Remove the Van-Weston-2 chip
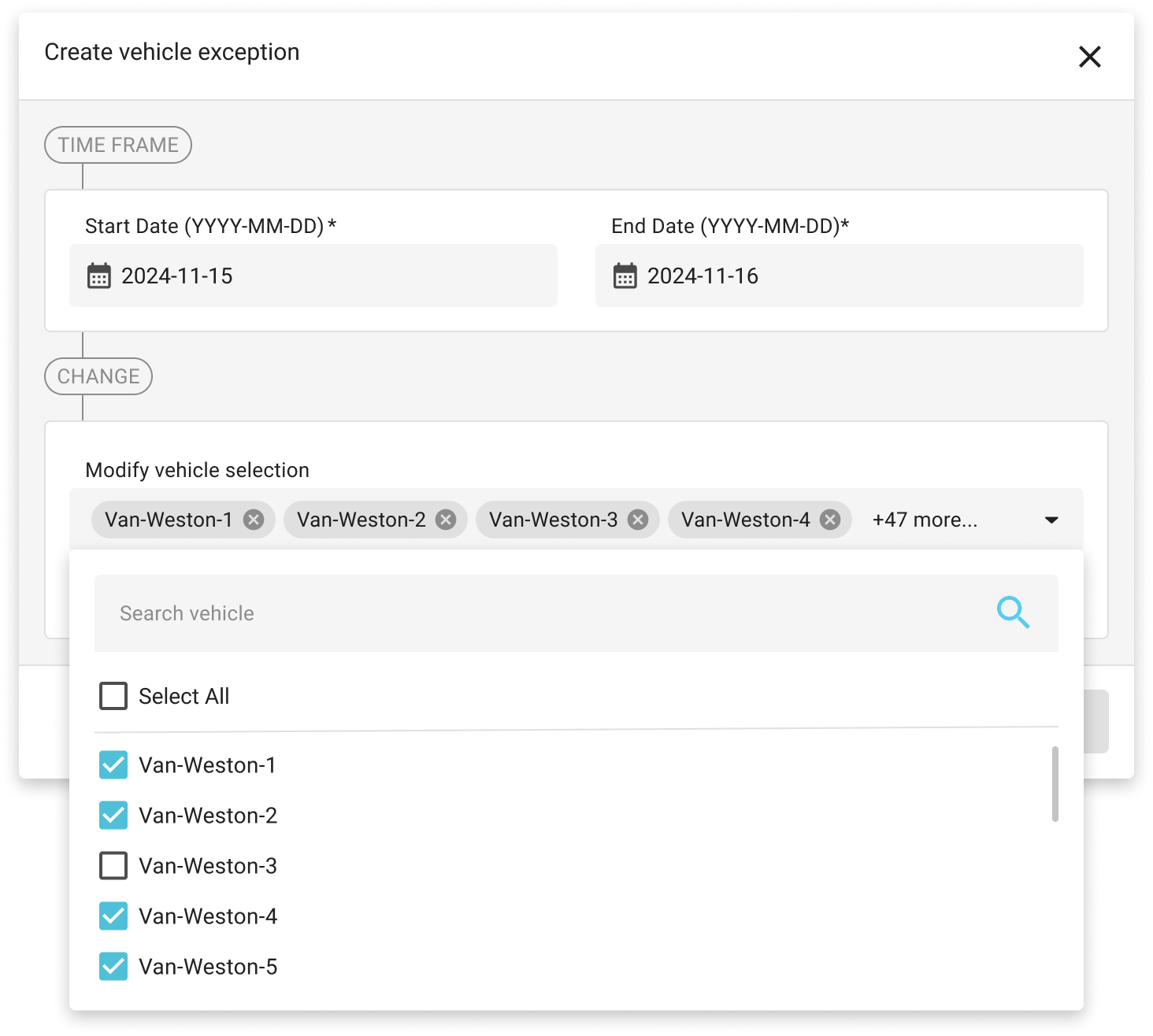 coord(446,520)
